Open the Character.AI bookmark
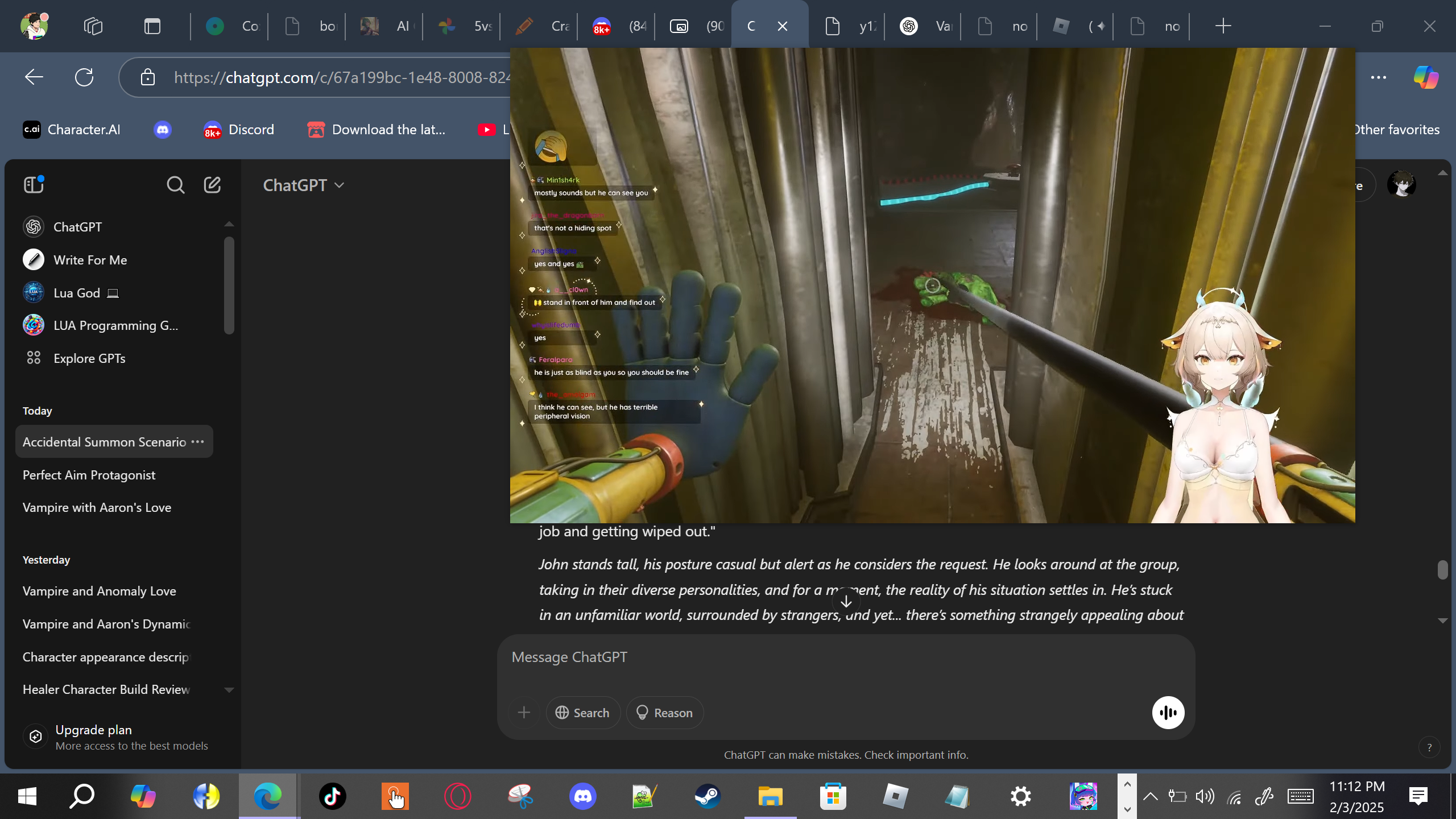The height and width of the screenshot is (819, 1456). [72, 130]
